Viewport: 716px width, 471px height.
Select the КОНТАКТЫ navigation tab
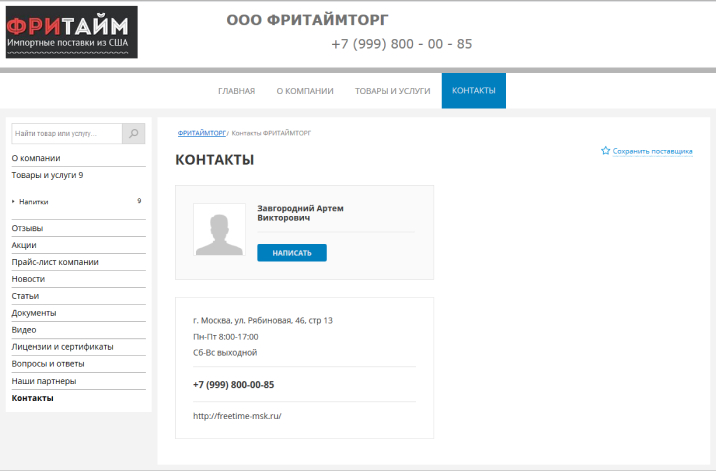tap(474, 90)
